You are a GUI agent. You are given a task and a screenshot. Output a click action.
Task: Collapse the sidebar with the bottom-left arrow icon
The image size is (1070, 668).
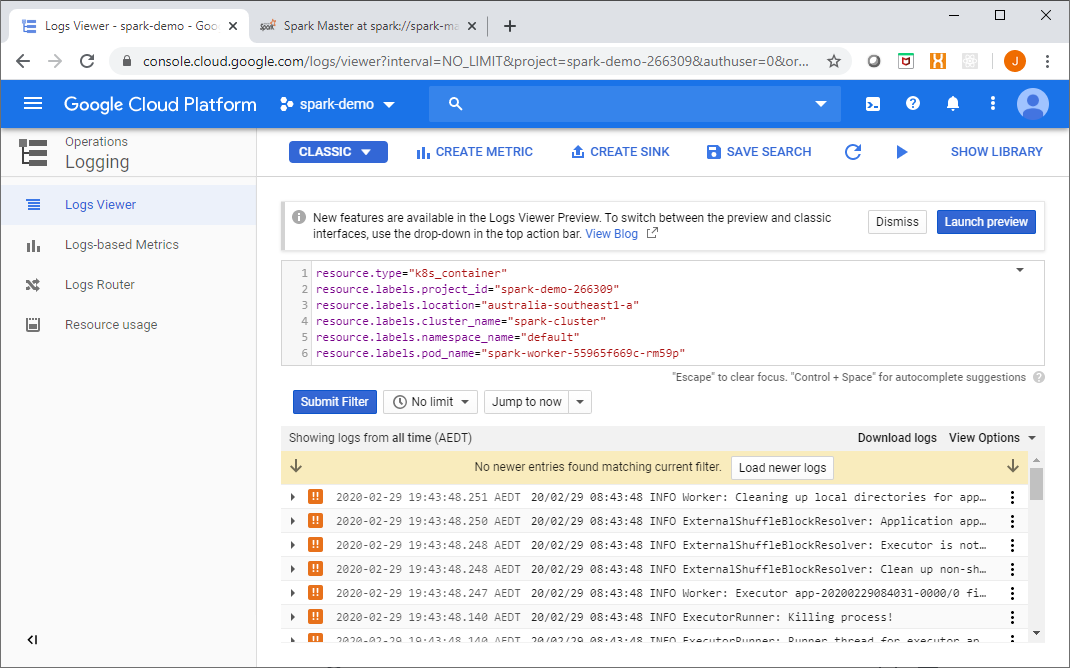[32, 639]
